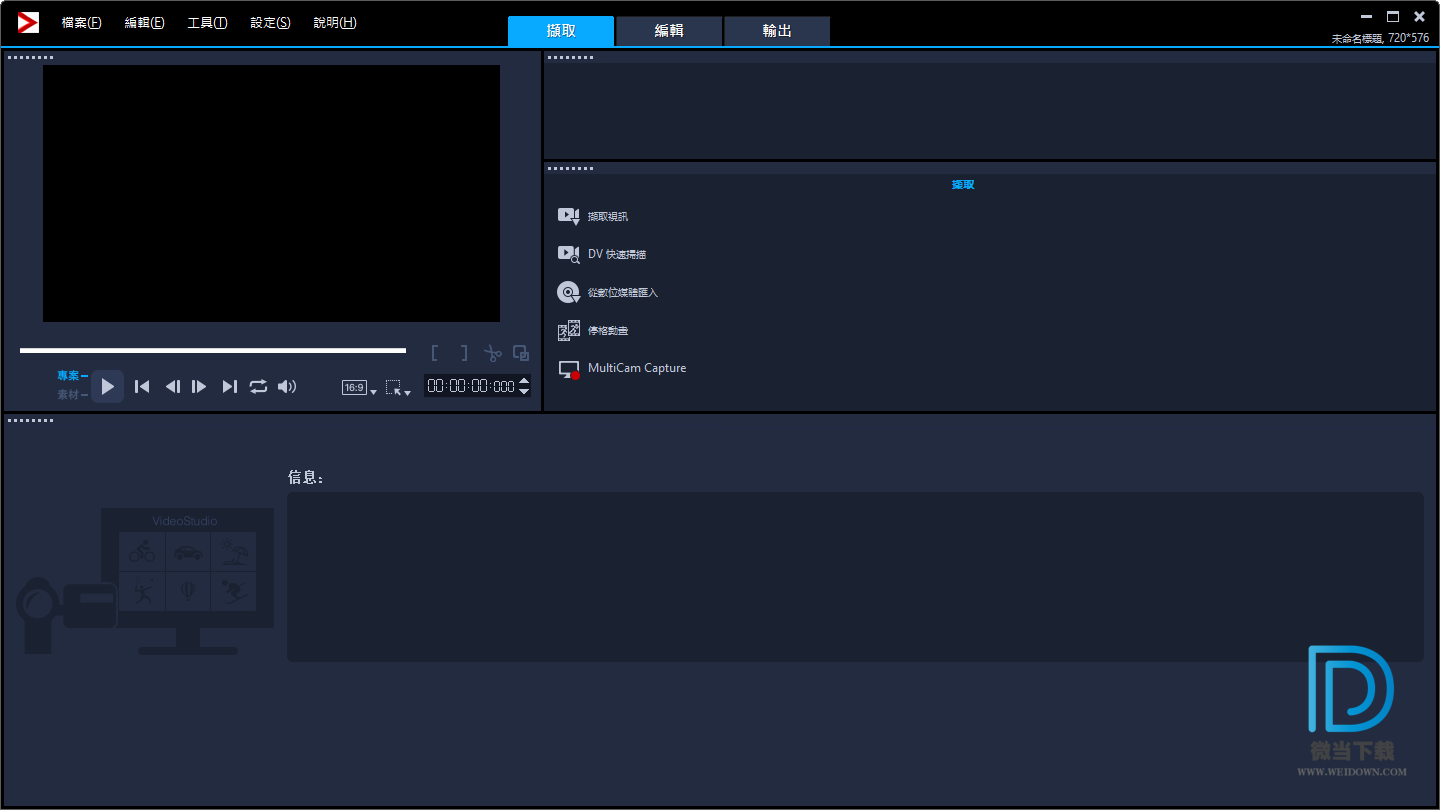Click the 信息 information text box
The image size is (1440, 810).
855,576
